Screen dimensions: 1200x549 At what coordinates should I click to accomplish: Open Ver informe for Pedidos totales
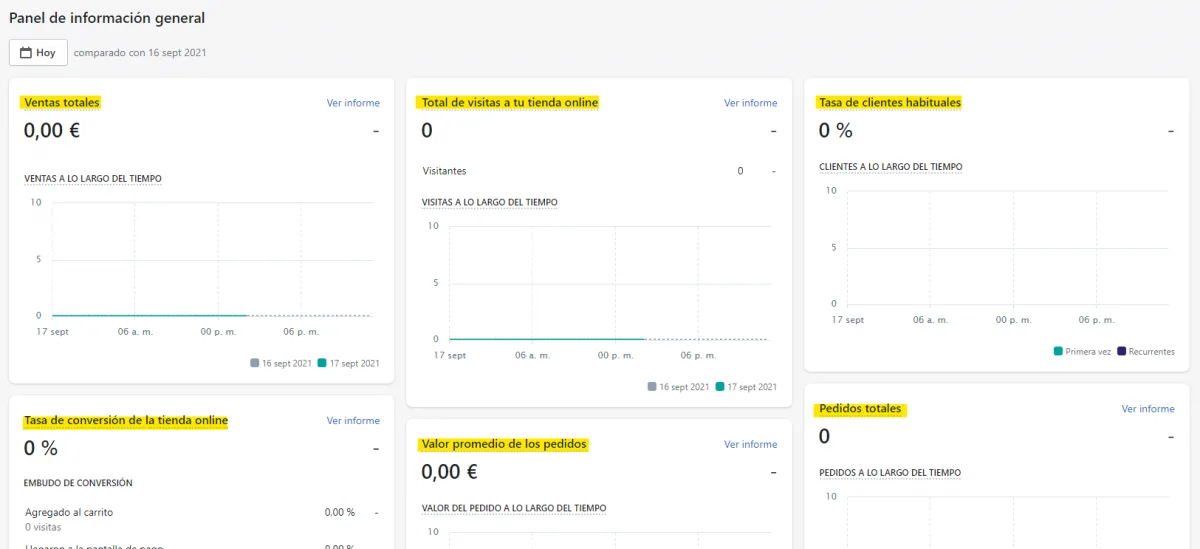coord(1148,409)
